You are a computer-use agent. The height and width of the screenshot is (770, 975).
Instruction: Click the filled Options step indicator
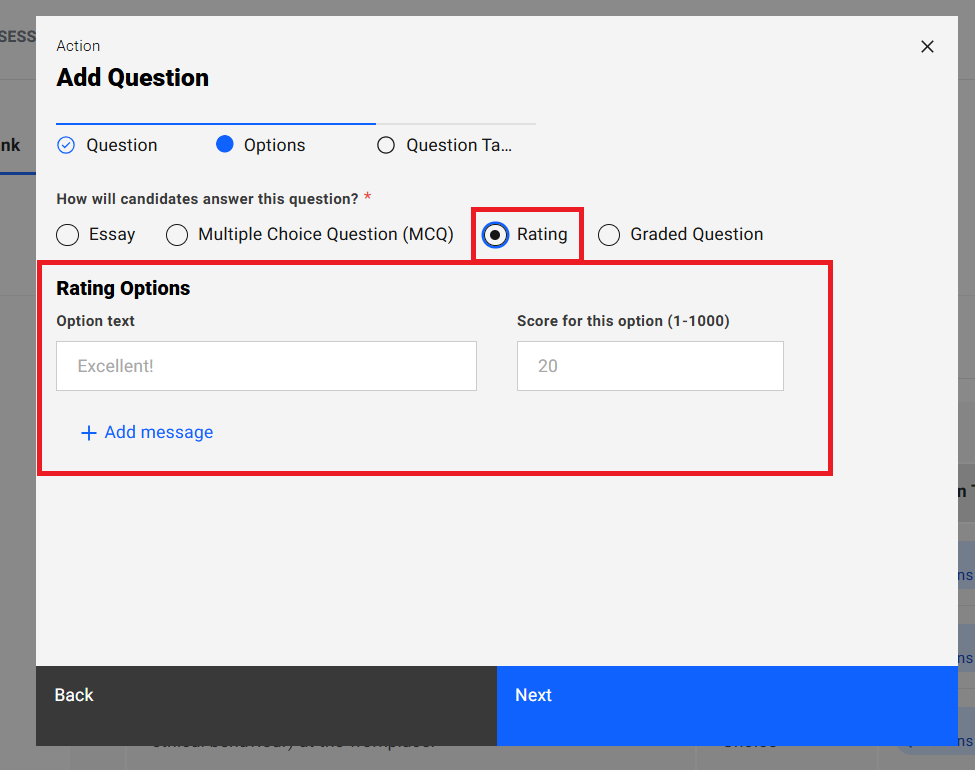point(225,144)
